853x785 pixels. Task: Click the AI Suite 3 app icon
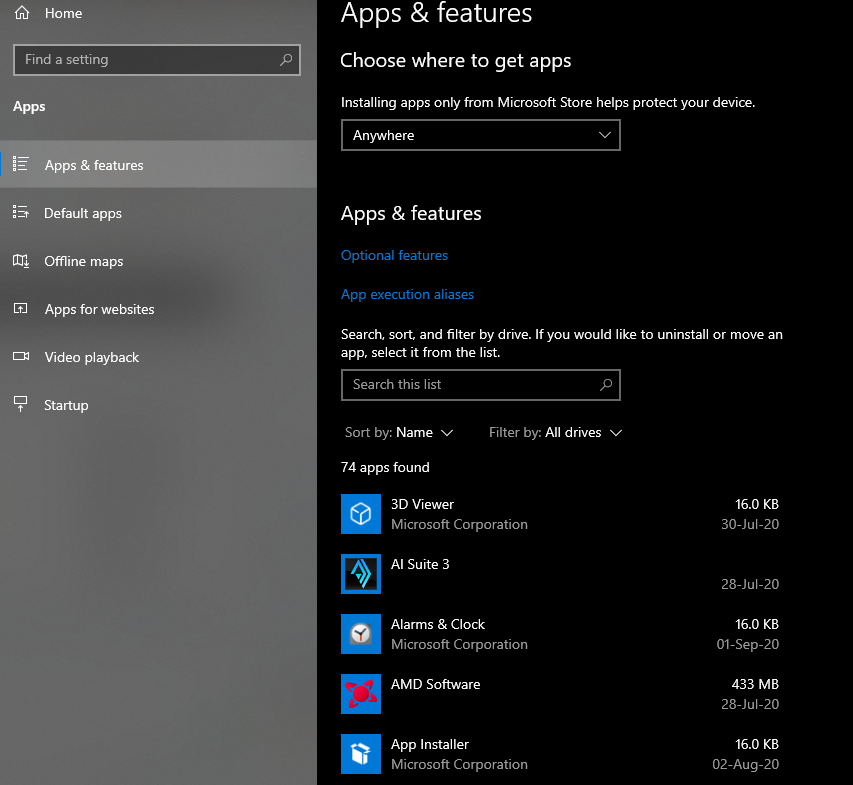click(360, 574)
